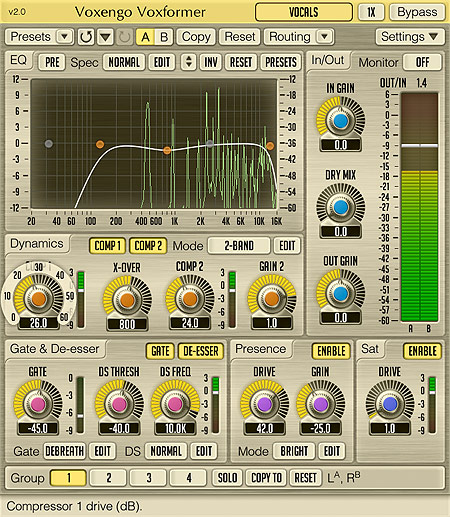Image resolution: width=450 pixels, height=517 pixels.
Task: Click the GATE threshold knob
Action: click(x=38, y=404)
